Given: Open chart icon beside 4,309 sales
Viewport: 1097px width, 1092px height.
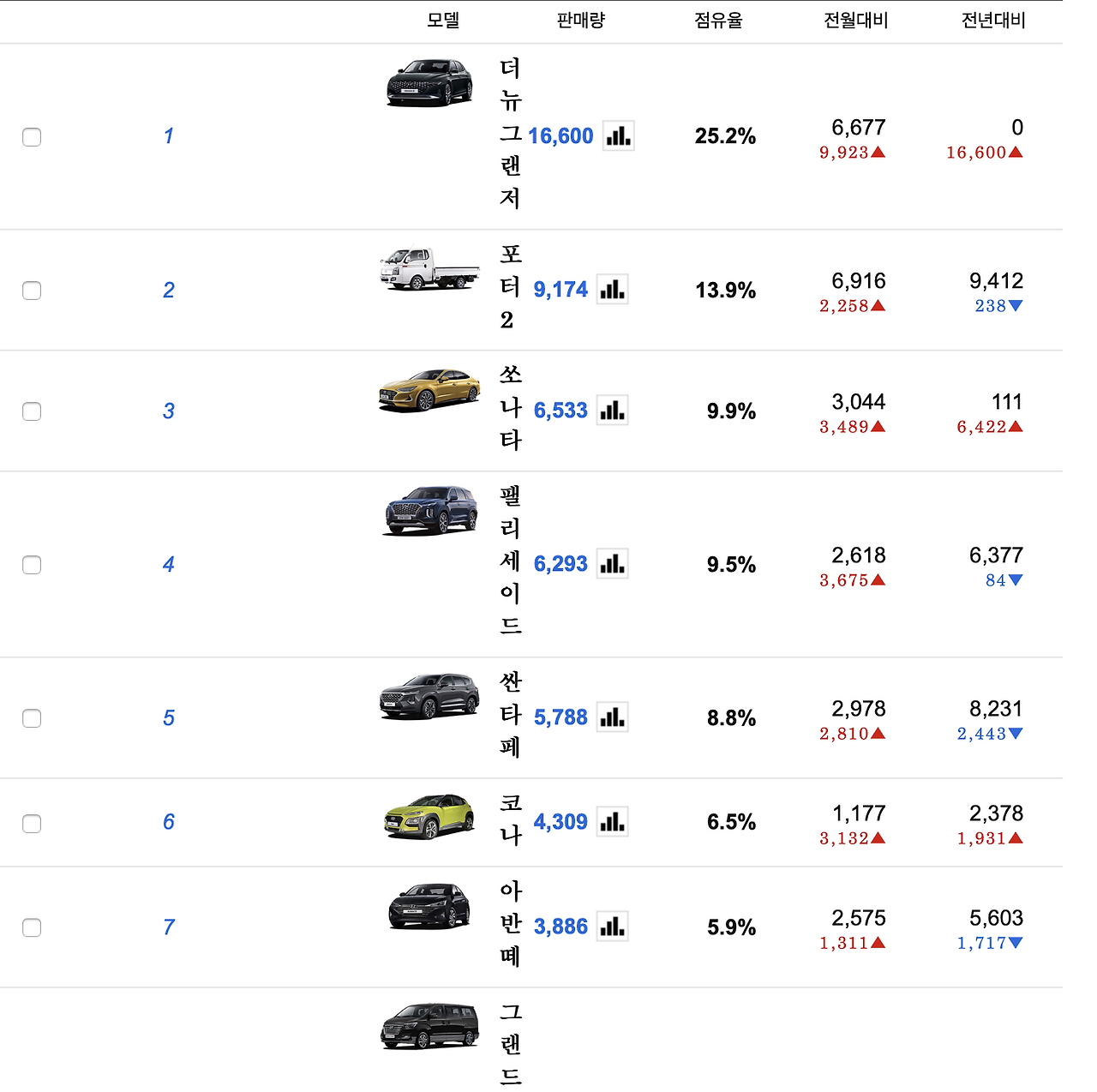Looking at the screenshot, I should coord(612,821).
